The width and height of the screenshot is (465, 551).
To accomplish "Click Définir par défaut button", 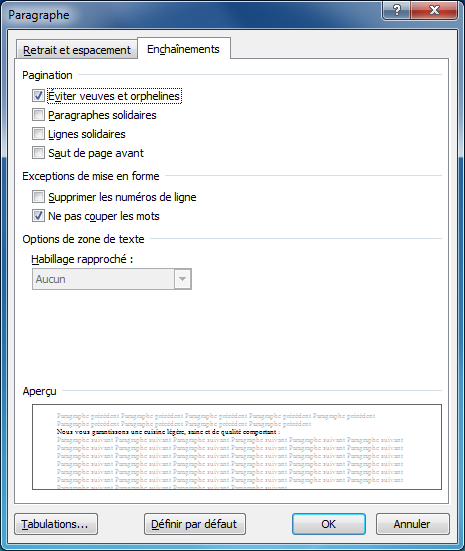I will pyautogui.click(x=195, y=524).
